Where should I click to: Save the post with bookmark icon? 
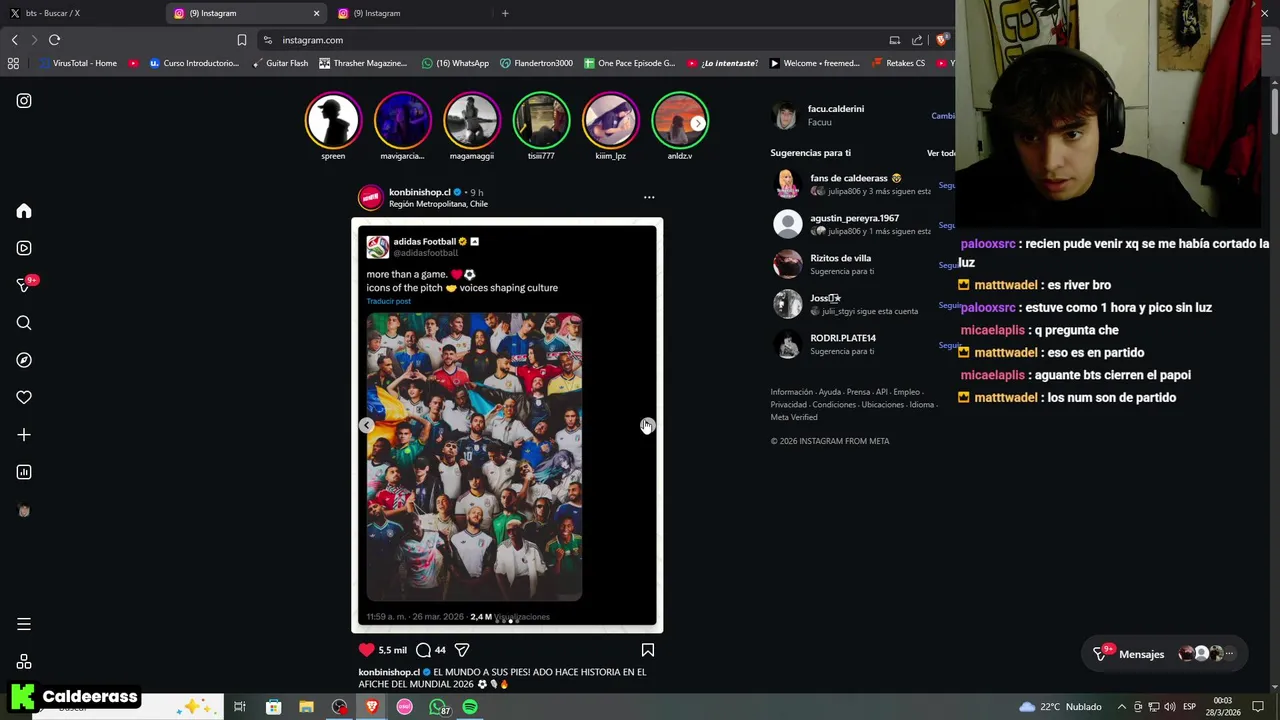[x=648, y=650]
